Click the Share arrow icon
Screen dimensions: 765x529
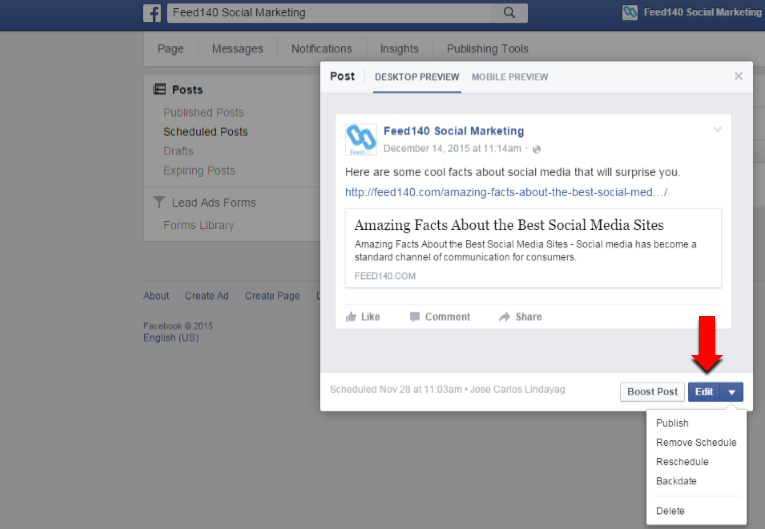(504, 317)
